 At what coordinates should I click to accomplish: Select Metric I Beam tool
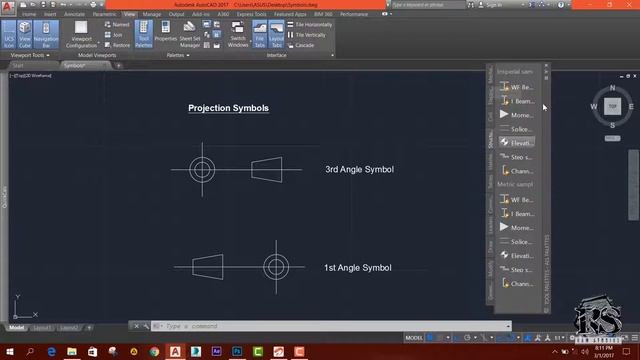(x=517, y=213)
